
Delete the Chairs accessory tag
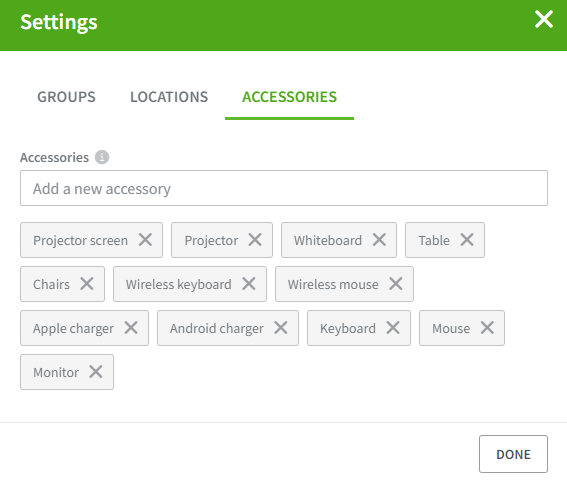[87, 284]
